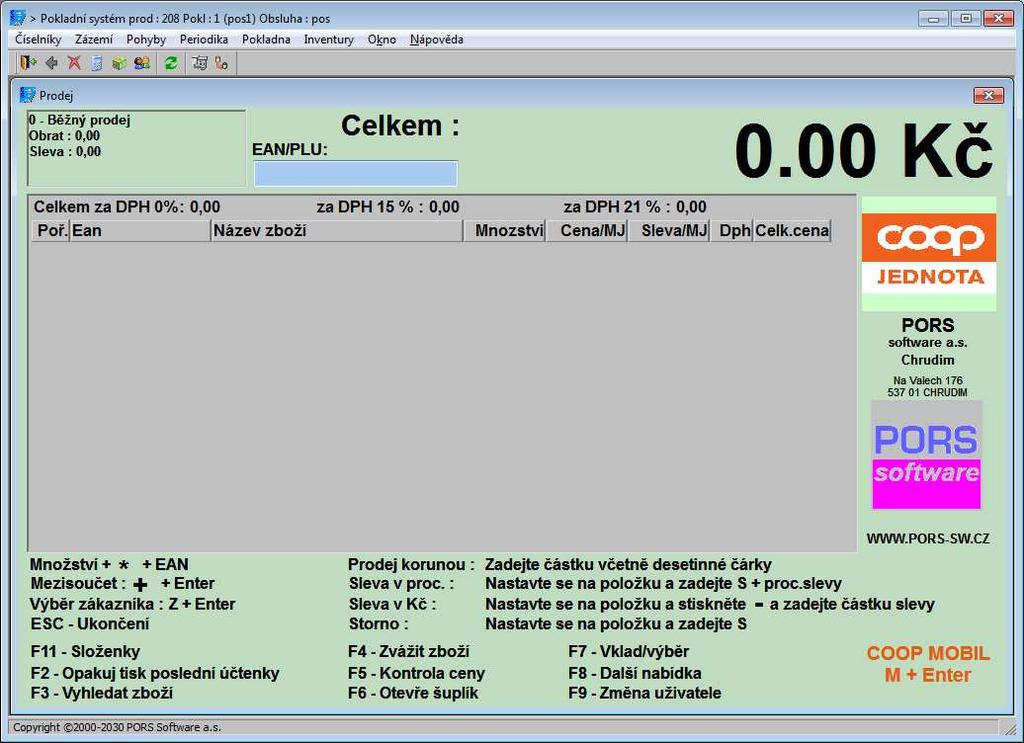Click the exit door toolbar icon
The height and width of the screenshot is (743, 1024).
(x=28, y=63)
